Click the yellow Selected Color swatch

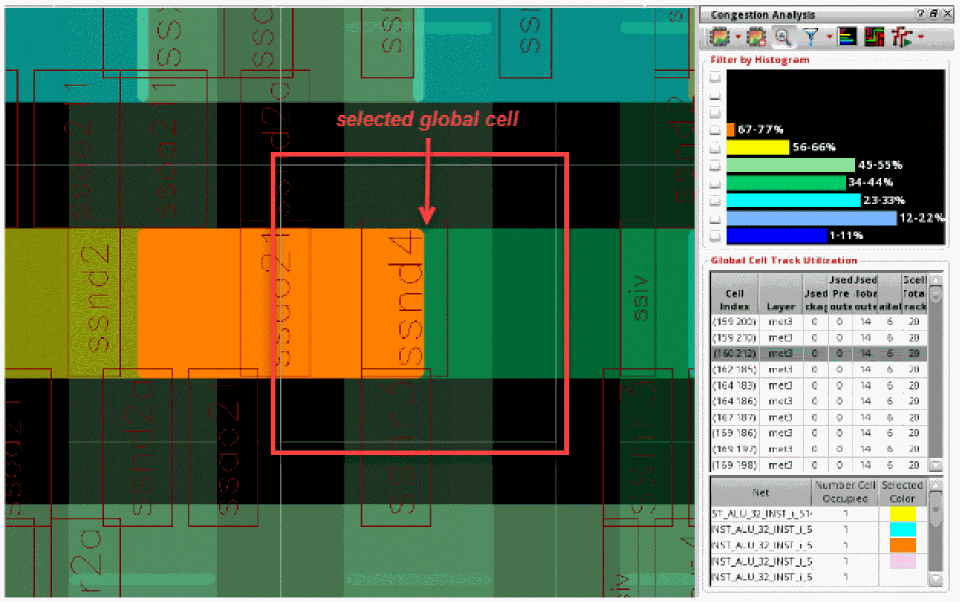[904, 514]
